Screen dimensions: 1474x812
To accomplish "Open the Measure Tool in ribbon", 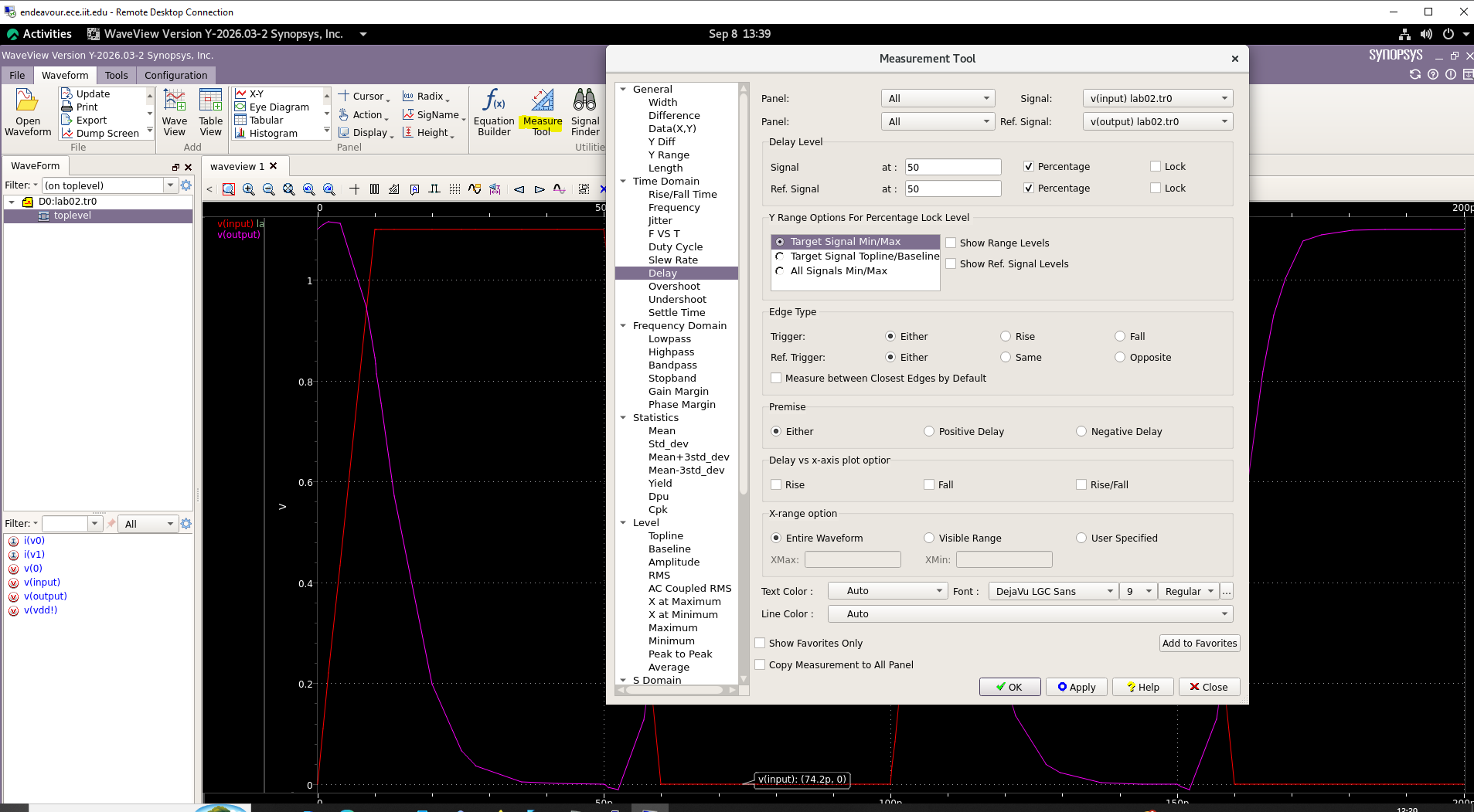I will pyautogui.click(x=542, y=113).
